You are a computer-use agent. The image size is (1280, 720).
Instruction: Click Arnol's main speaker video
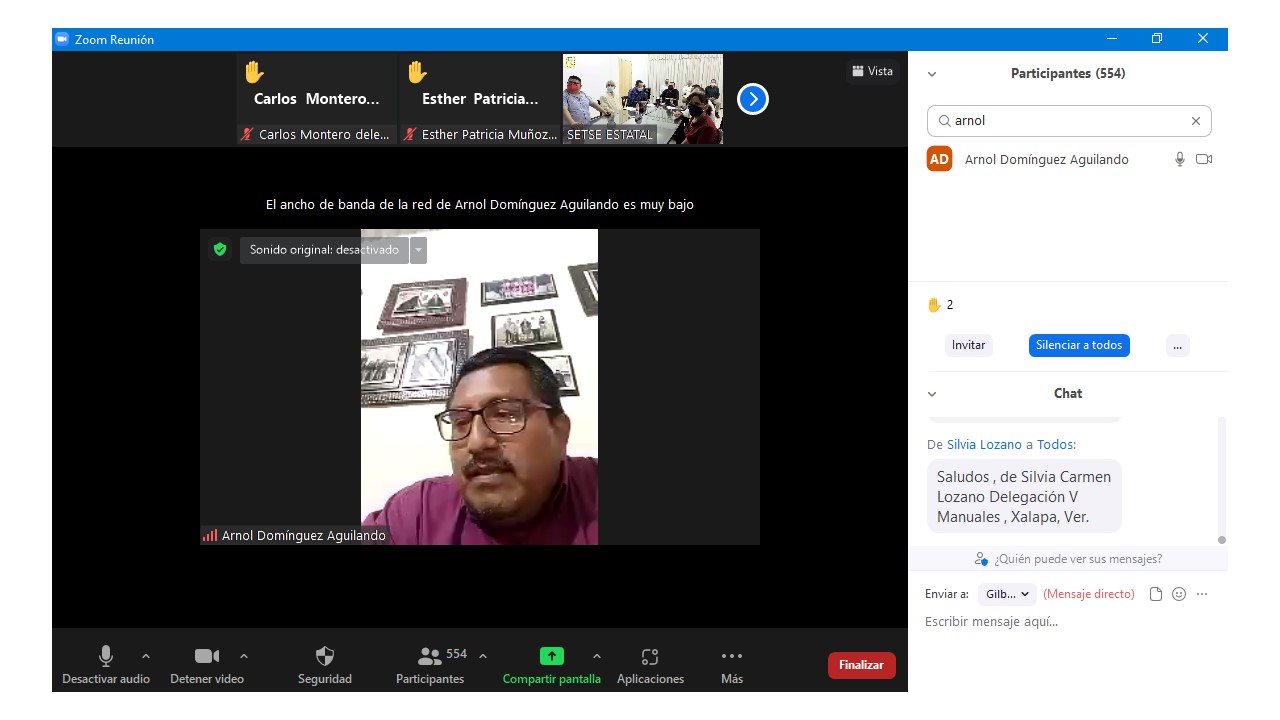tap(480, 387)
